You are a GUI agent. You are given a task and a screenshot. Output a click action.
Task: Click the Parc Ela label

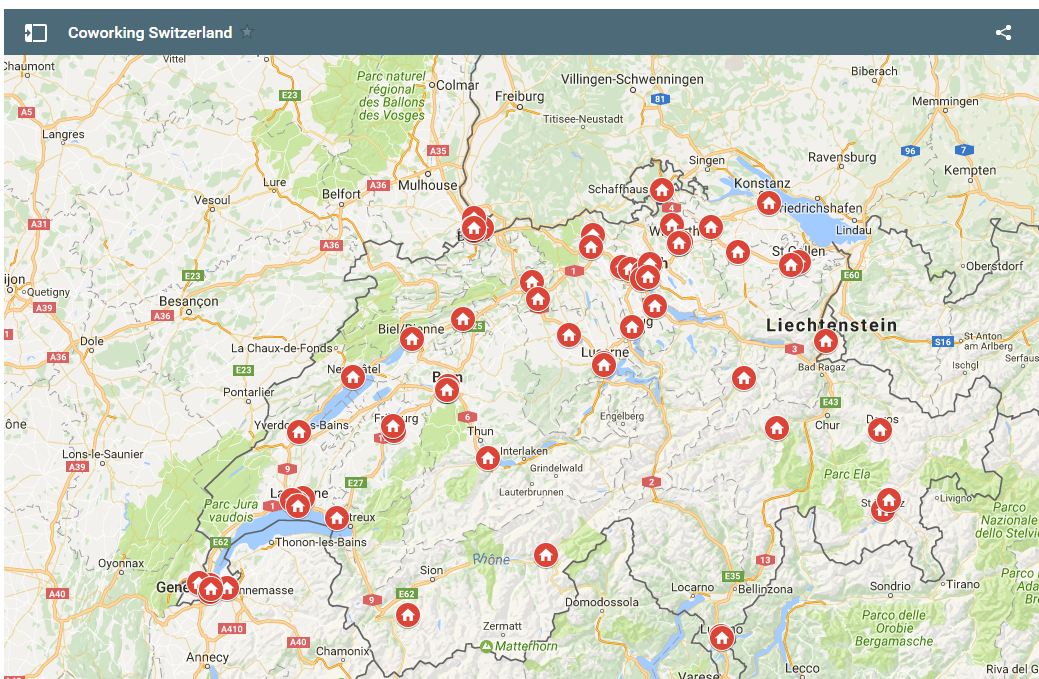pos(847,474)
